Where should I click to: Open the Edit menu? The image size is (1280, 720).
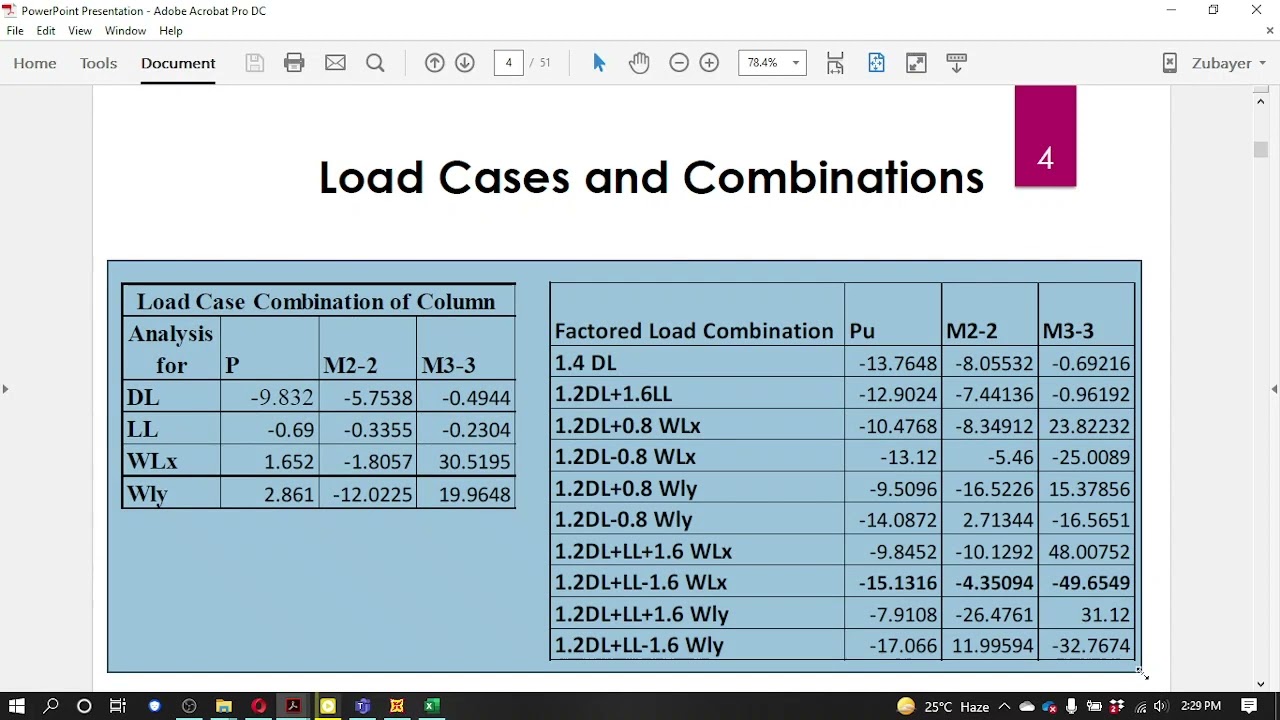46,31
